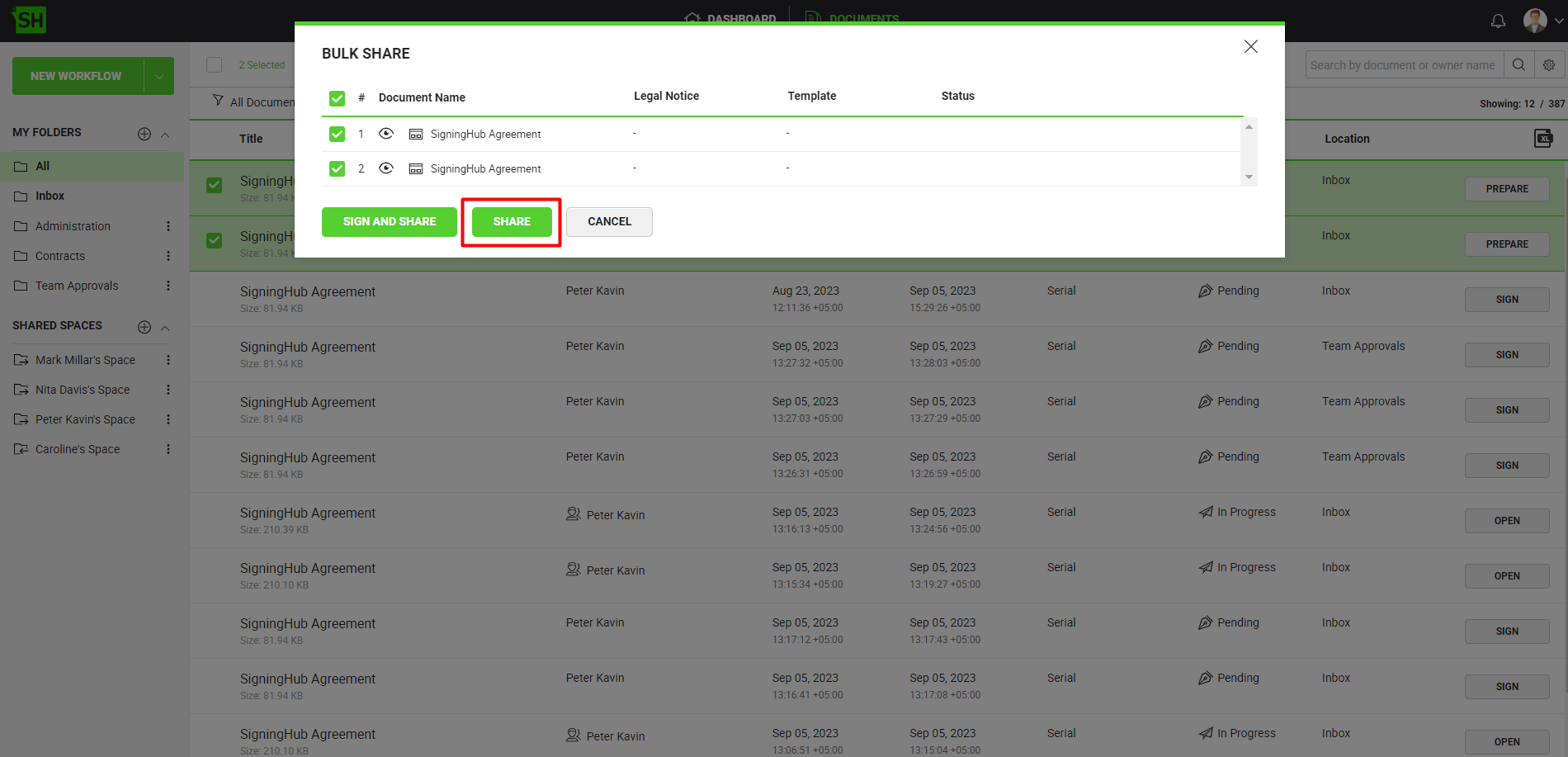This screenshot has width=1568, height=757.
Task: Open SigningHub logo home
Action: (30, 20)
